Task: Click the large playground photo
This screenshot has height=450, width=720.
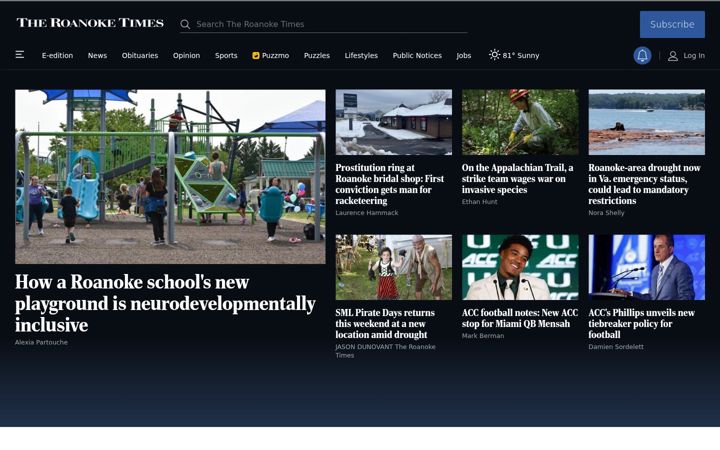Action: pyautogui.click(x=170, y=177)
